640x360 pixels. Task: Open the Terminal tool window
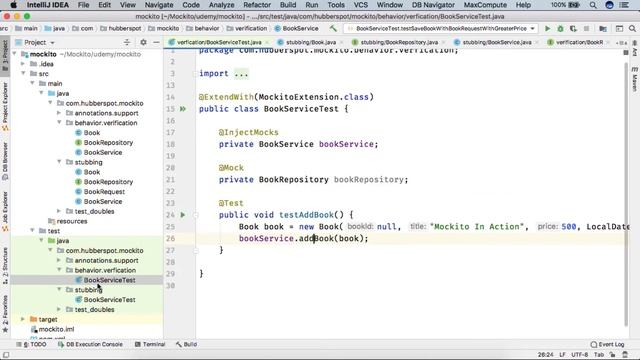click(x=150, y=344)
